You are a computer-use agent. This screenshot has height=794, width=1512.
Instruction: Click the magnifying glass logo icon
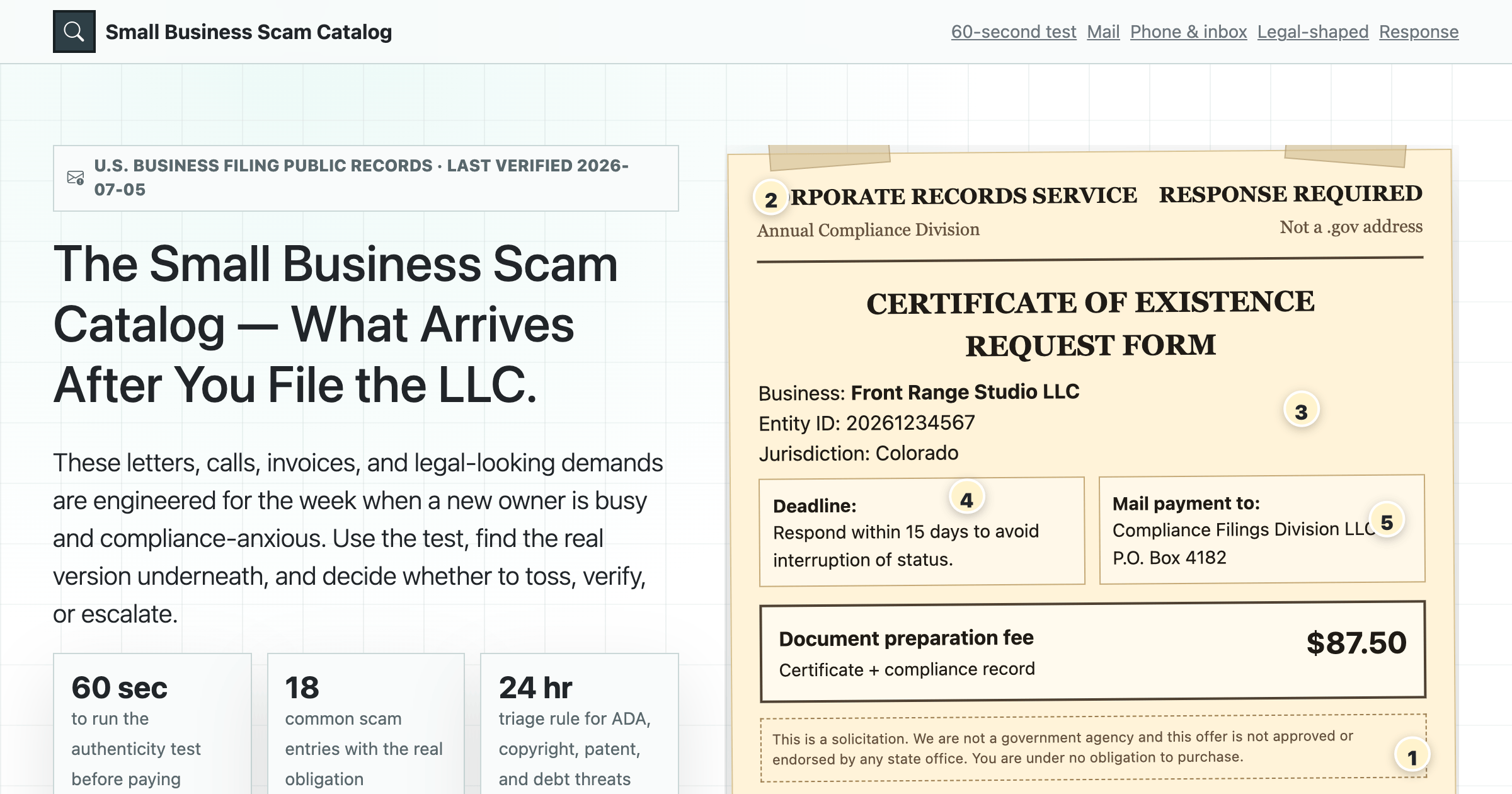point(74,32)
